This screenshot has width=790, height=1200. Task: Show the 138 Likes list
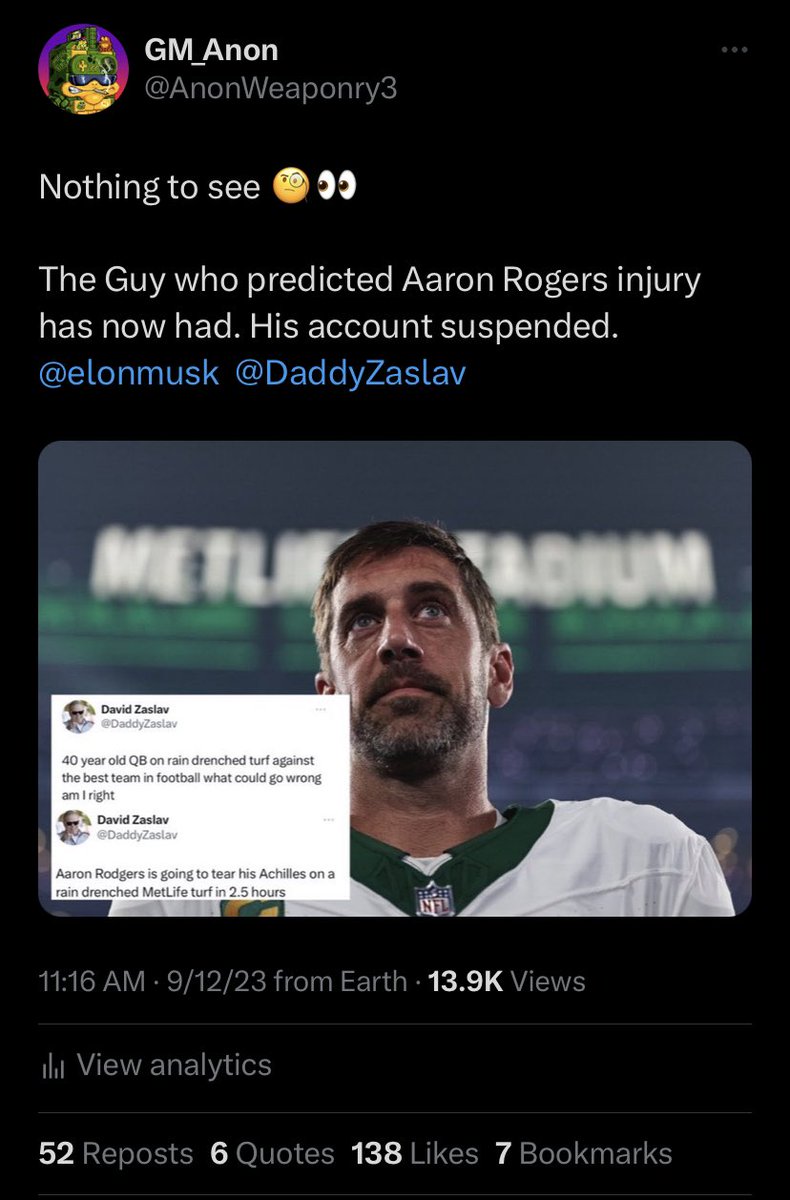pyautogui.click(x=414, y=1153)
